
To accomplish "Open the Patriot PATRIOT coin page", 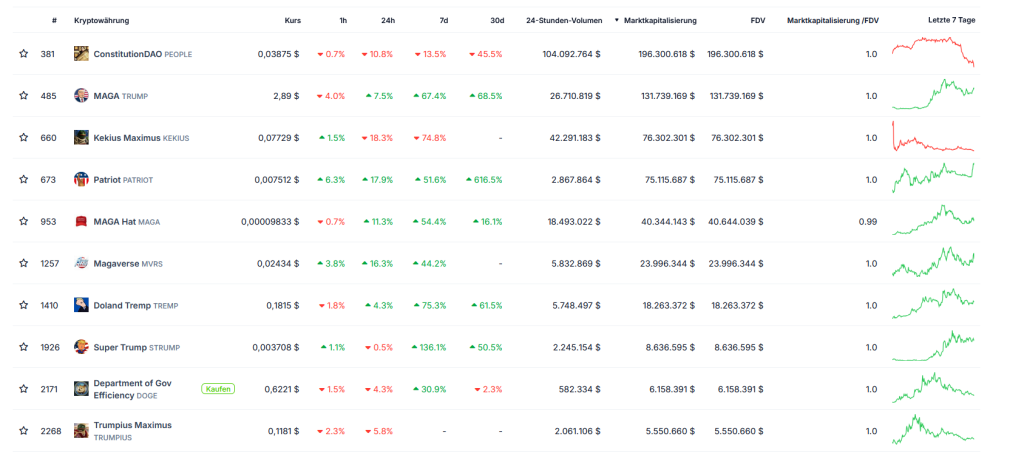I will tap(123, 180).
